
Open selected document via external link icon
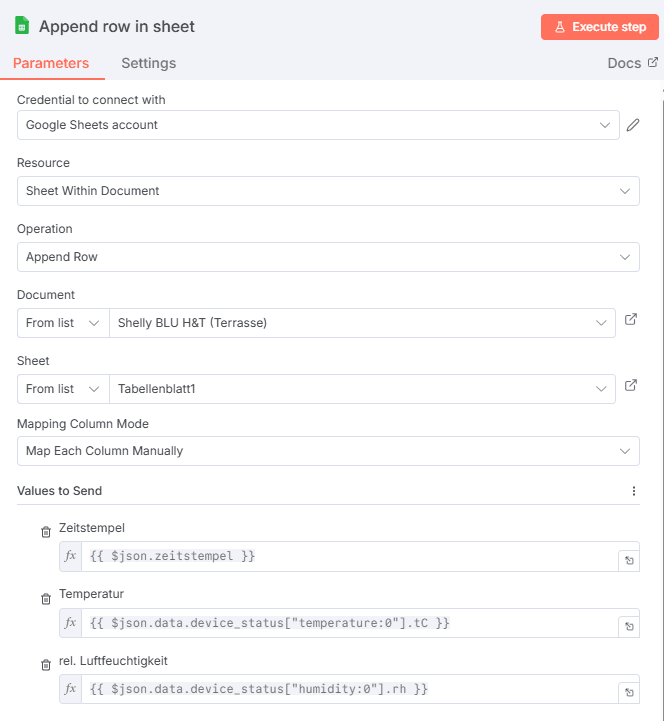(631, 321)
